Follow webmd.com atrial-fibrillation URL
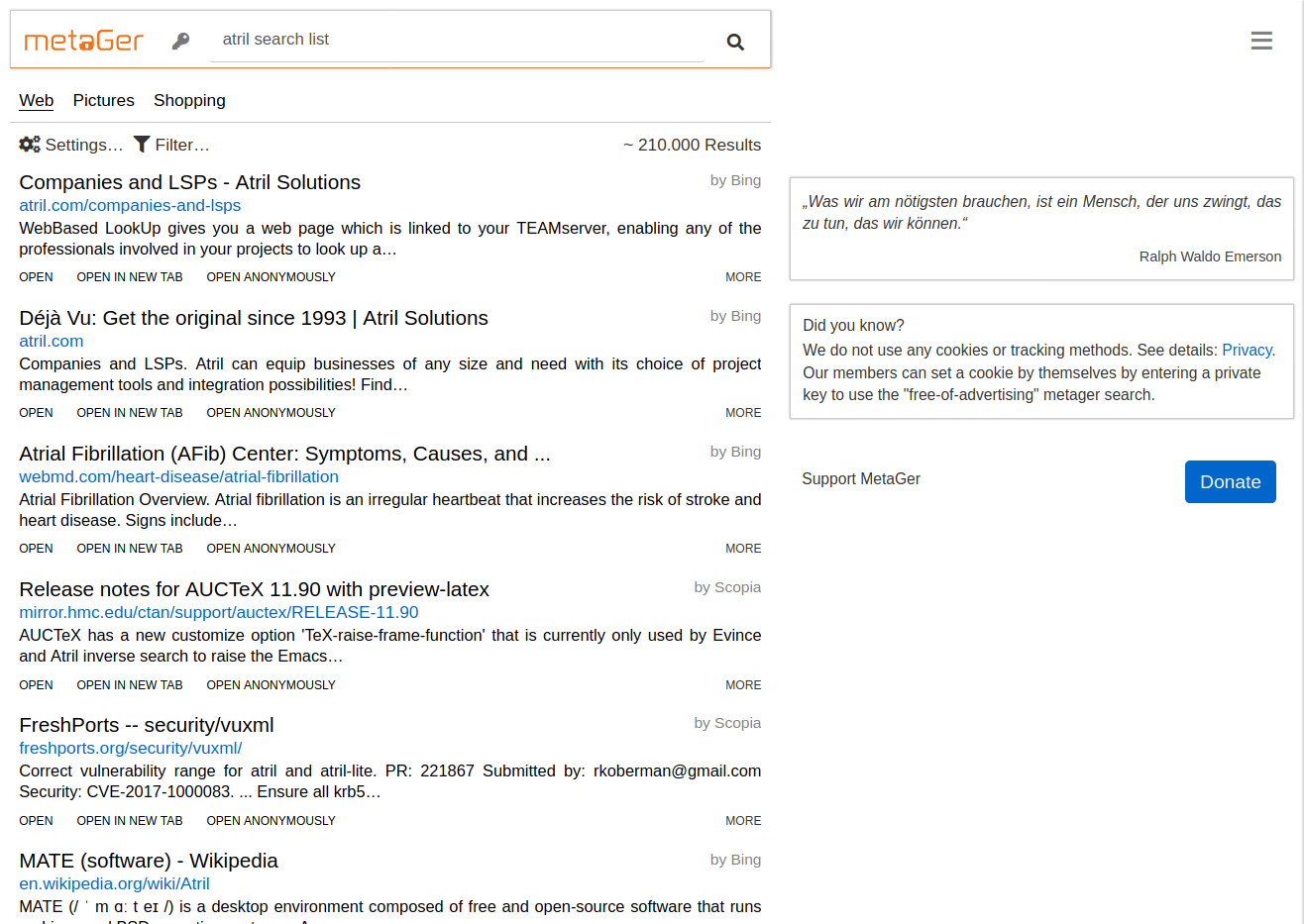 pyautogui.click(x=179, y=476)
